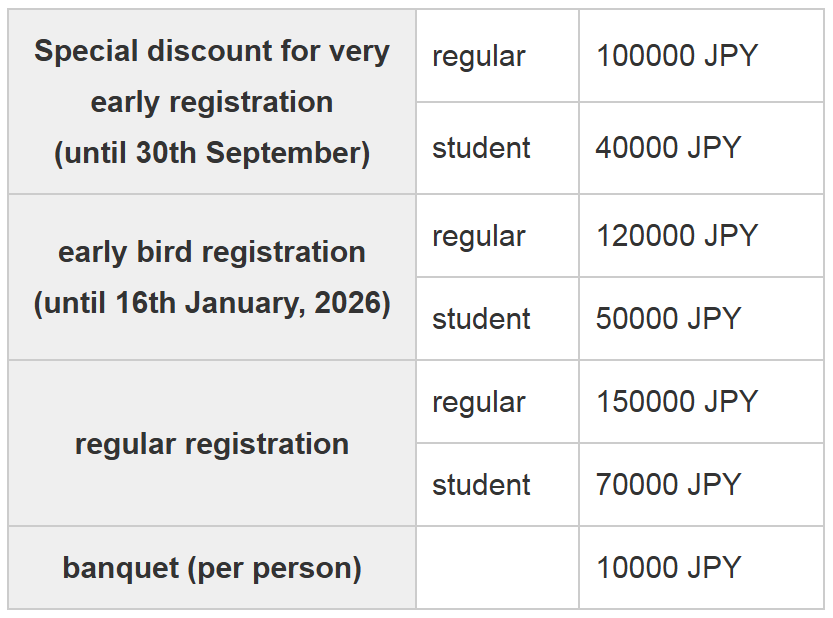Image resolution: width=833 pixels, height=618 pixels.
Task: Click "regular" beside the 120000 JPY price
Action: 478,236
